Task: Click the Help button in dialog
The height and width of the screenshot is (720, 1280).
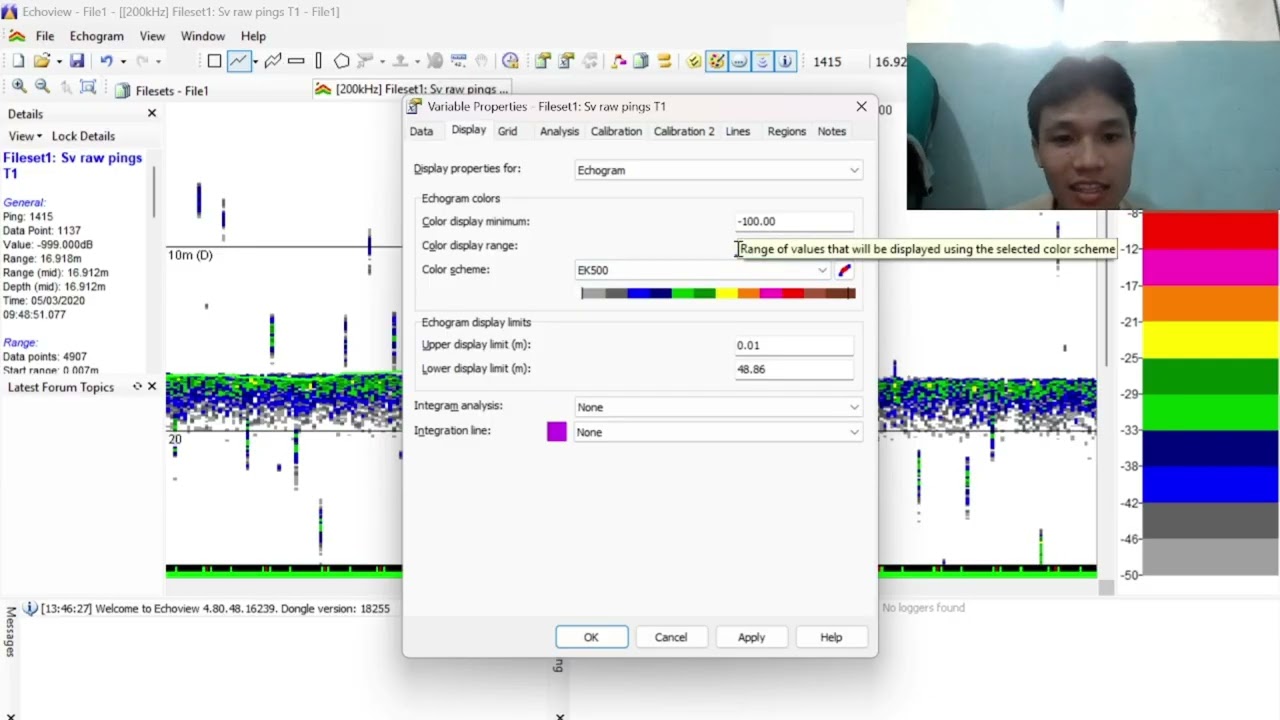Action: click(831, 637)
